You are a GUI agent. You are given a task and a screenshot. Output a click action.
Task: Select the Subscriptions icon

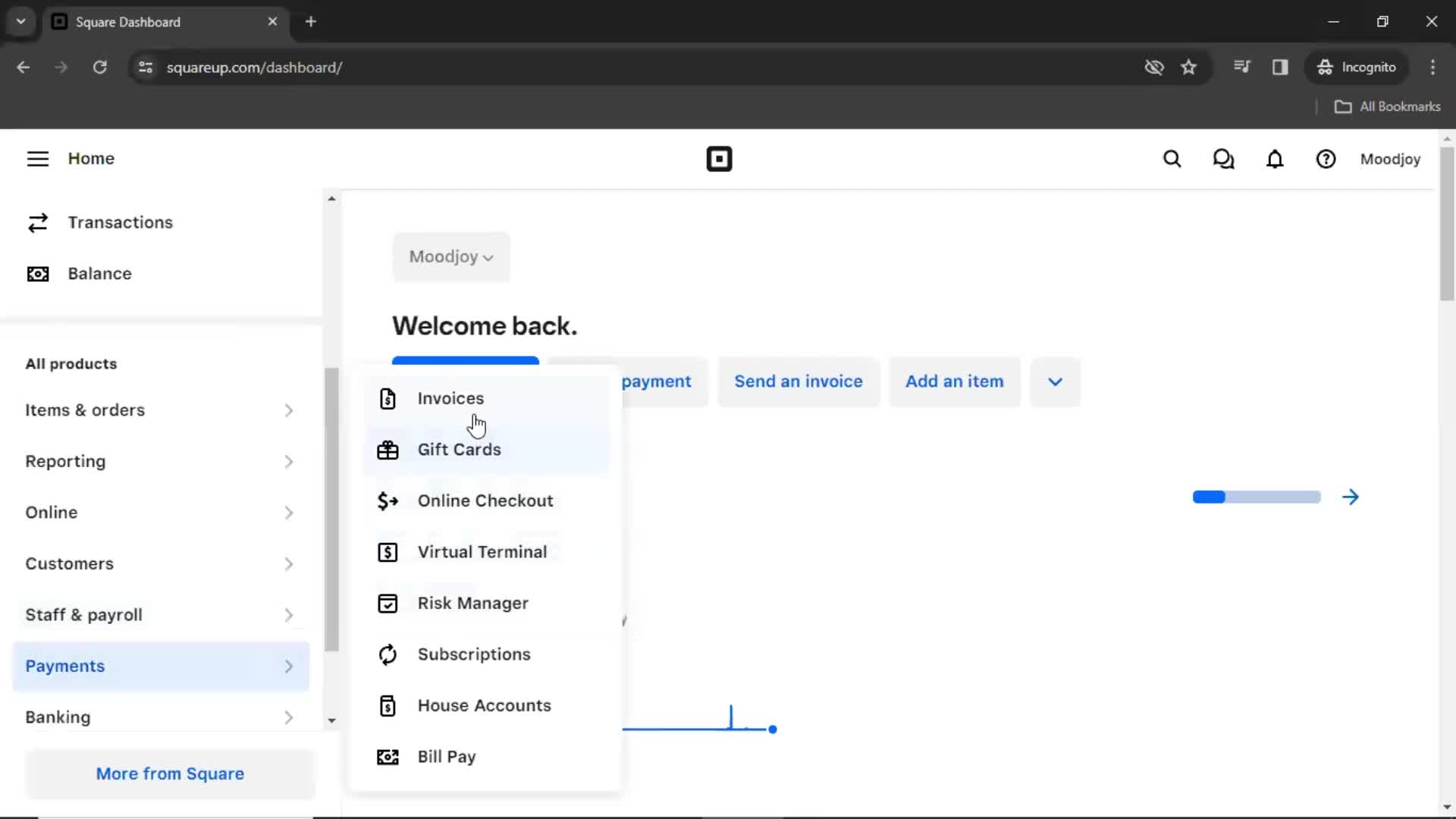[x=388, y=654]
